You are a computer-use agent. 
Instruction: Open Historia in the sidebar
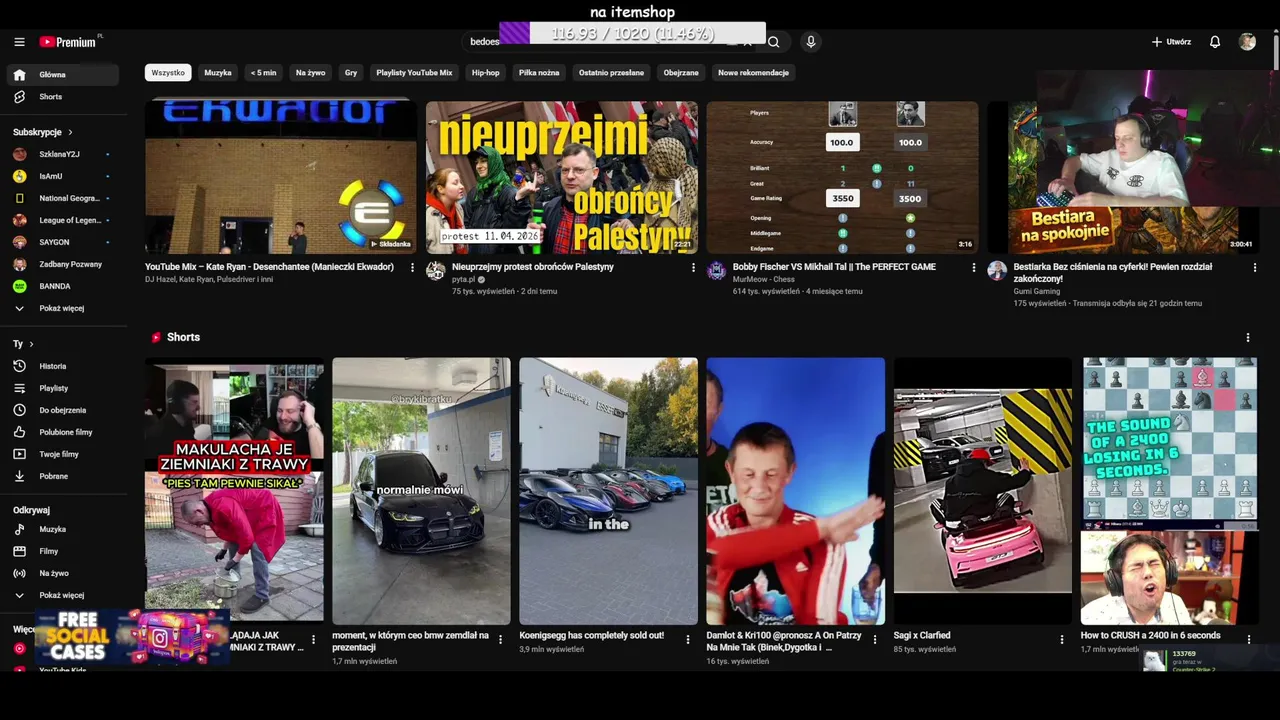coord(63,366)
